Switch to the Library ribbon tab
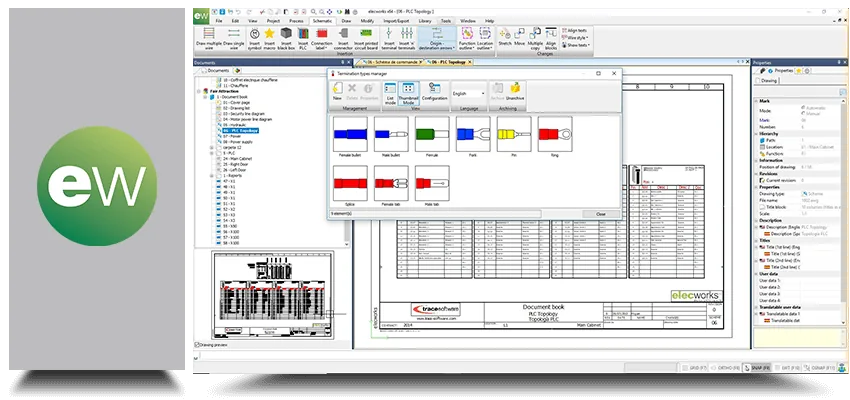Image resolution: width=850 pixels, height=400 pixels. click(426, 21)
